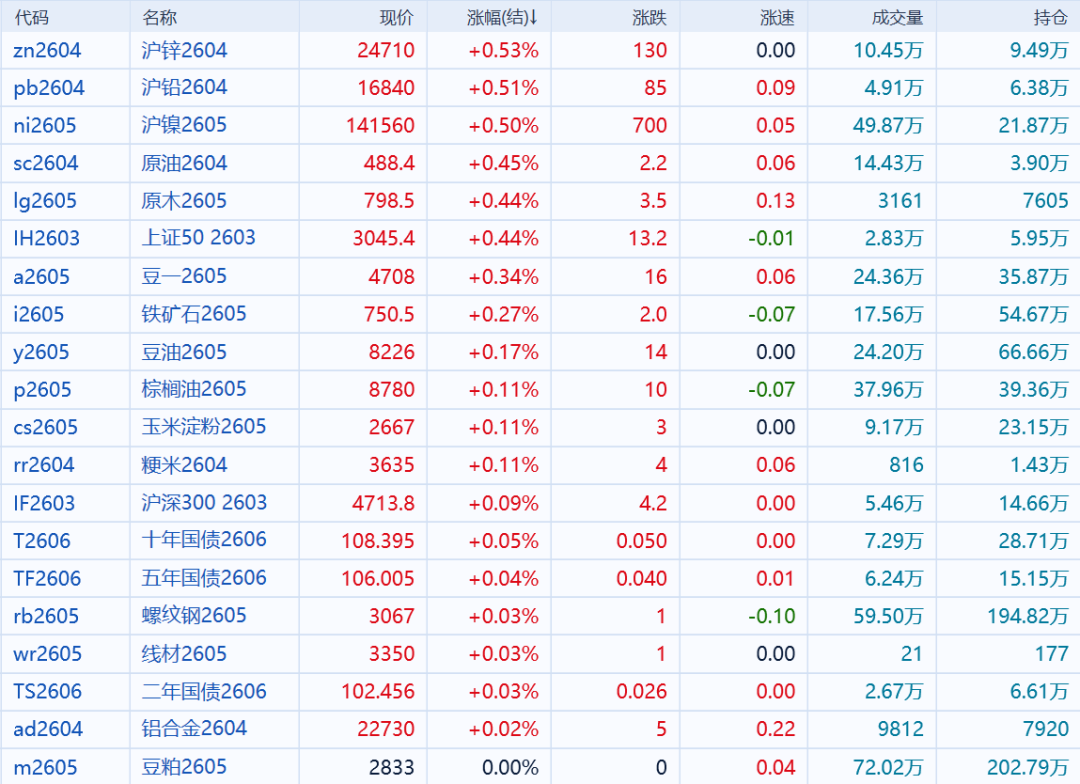Sort table by 现价 header
This screenshot has width=1080, height=784.
coord(396,17)
